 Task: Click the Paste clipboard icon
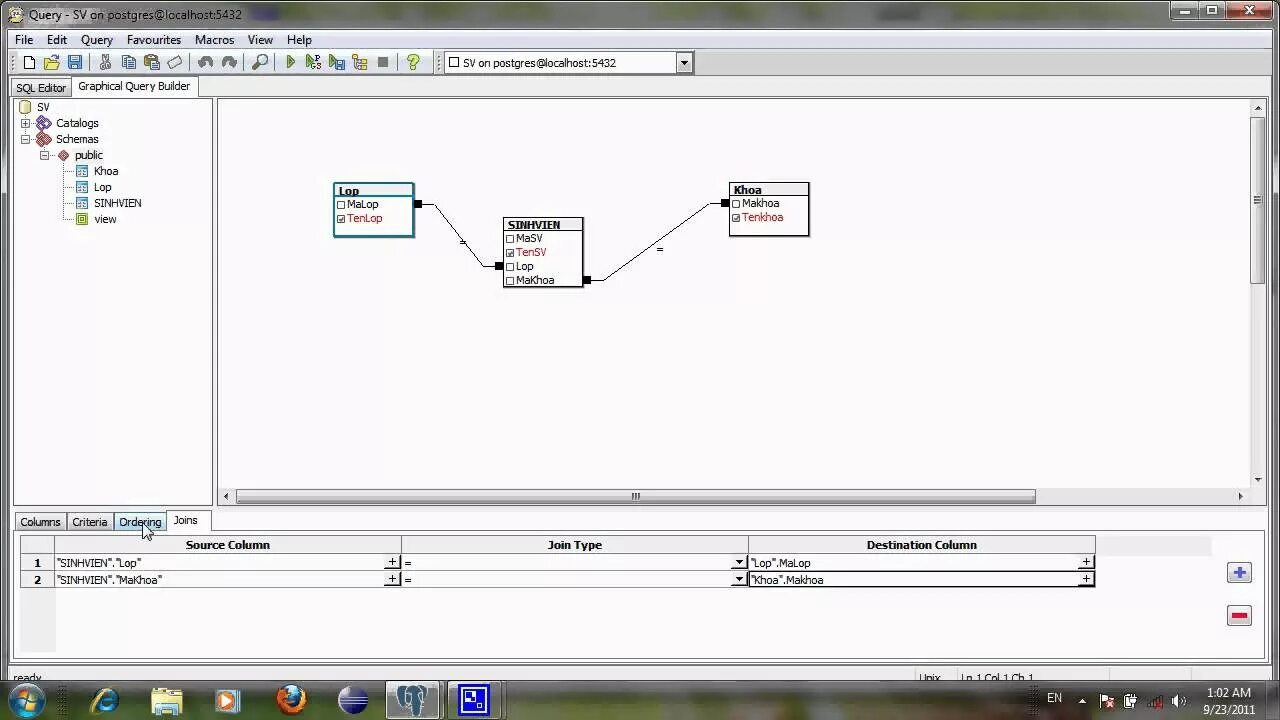pos(151,62)
